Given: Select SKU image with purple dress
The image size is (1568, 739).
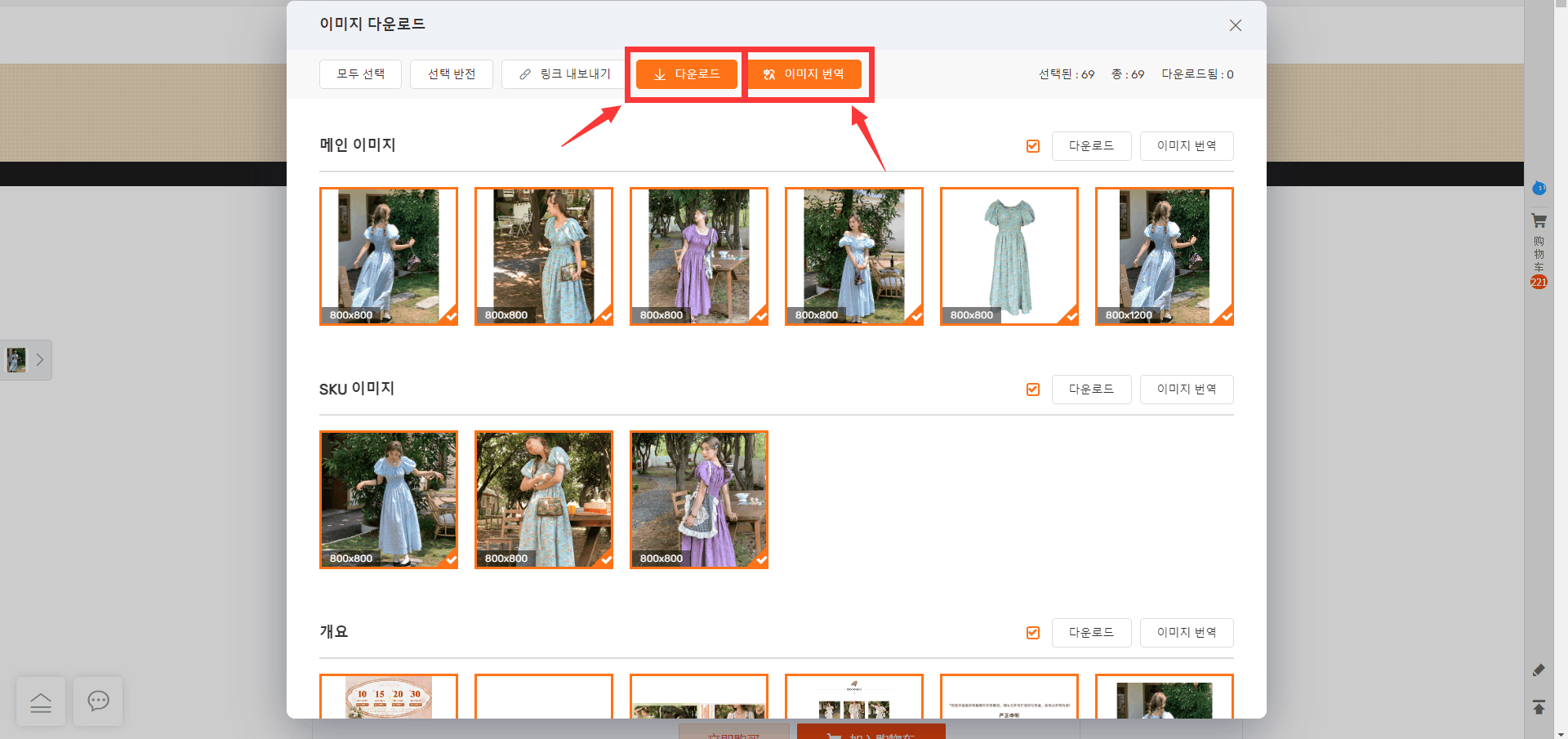Looking at the screenshot, I should pyautogui.click(x=699, y=500).
